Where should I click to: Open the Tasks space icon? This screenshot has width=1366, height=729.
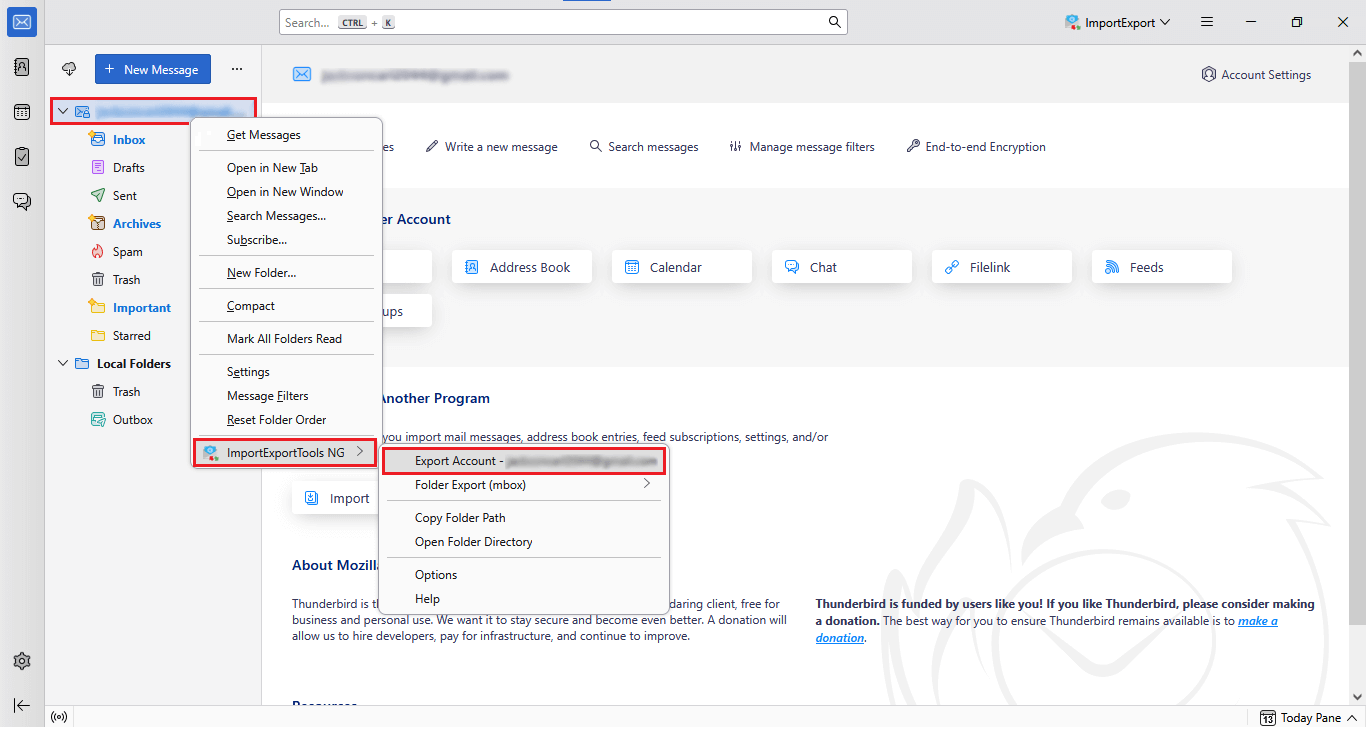pos(21,156)
